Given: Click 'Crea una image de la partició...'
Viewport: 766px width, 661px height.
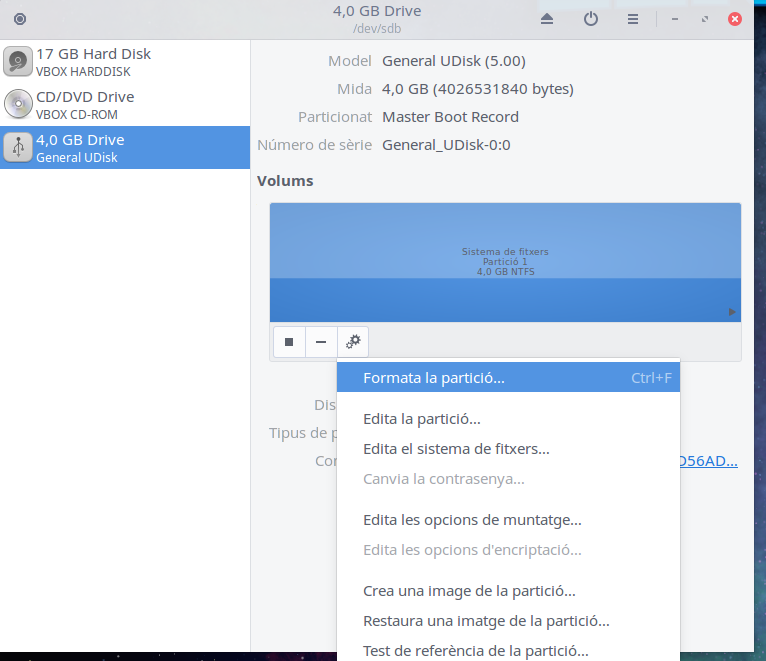Looking at the screenshot, I should pyautogui.click(x=469, y=591).
